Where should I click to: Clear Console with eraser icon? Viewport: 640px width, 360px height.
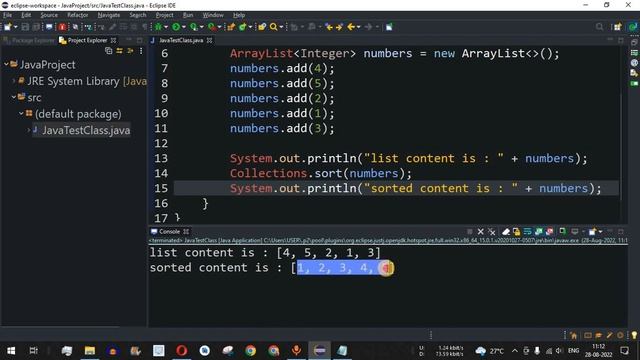click(506, 232)
